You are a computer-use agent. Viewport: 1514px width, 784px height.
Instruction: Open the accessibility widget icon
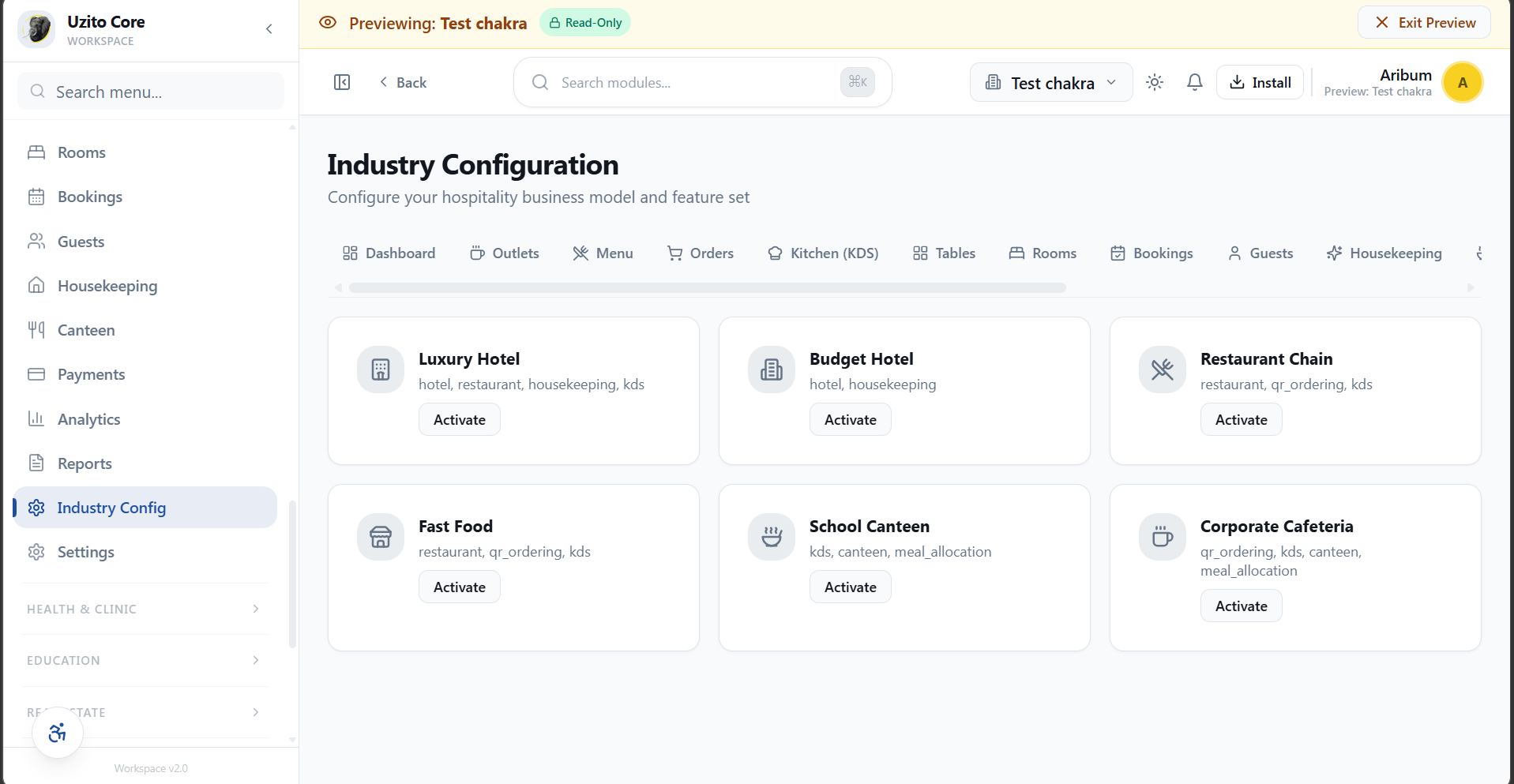click(x=58, y=733)
